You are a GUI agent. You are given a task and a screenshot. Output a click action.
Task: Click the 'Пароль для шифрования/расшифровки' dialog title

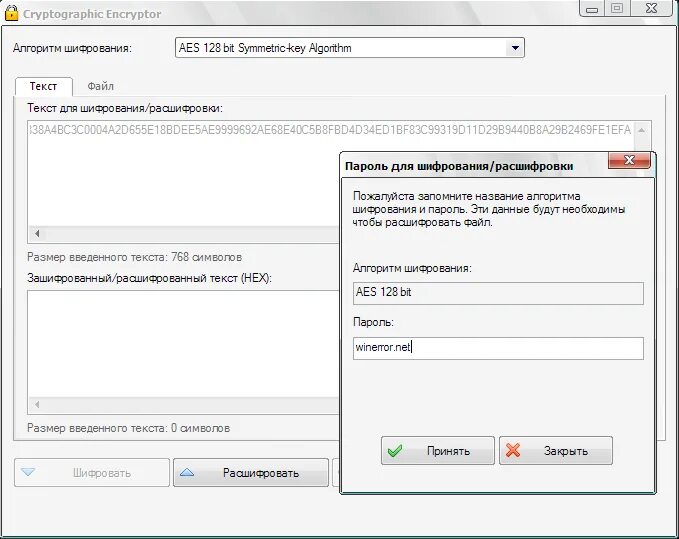[459, 166]
